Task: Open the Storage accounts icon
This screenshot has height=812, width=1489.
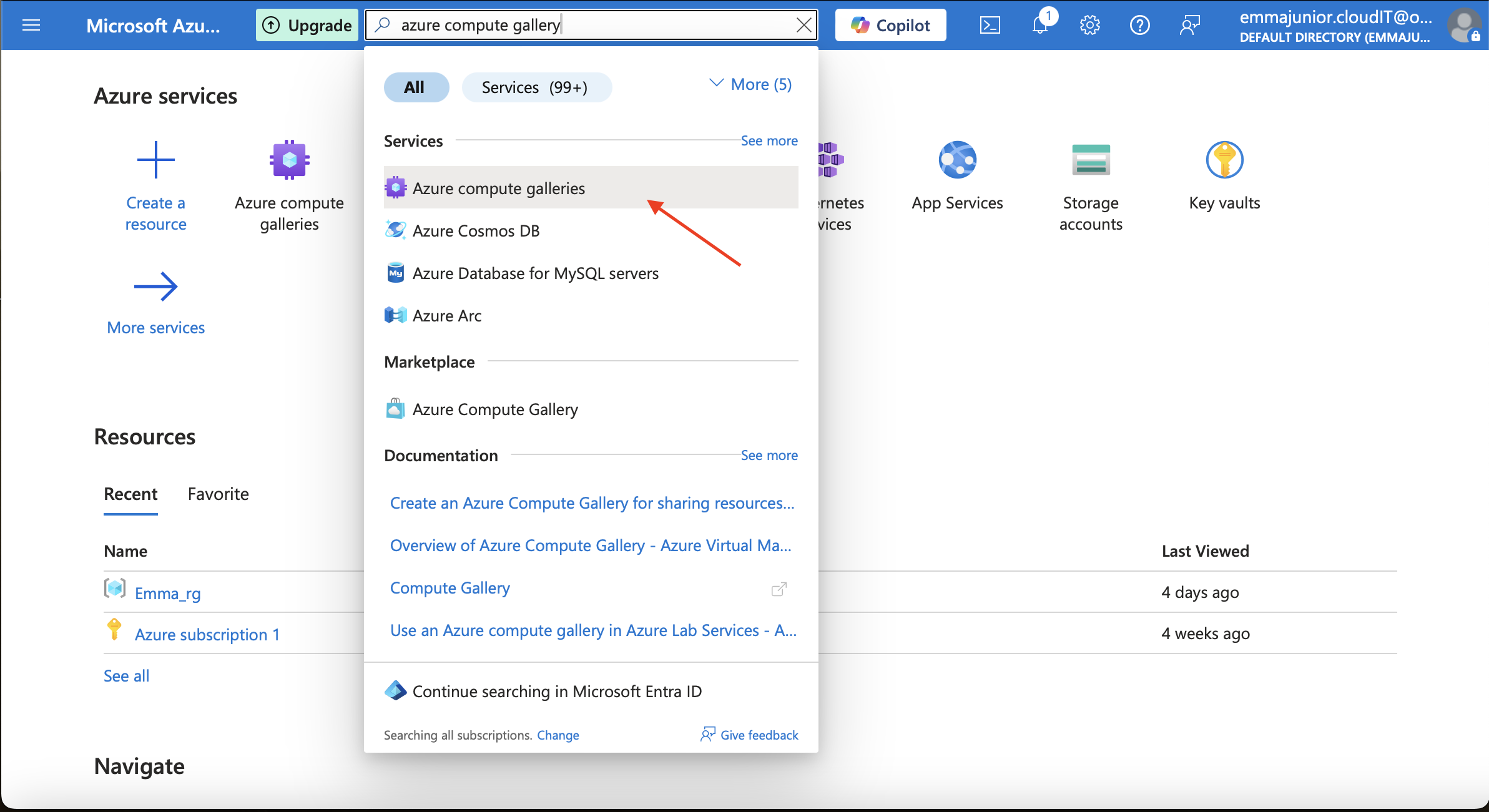Action: (1091, 160)
